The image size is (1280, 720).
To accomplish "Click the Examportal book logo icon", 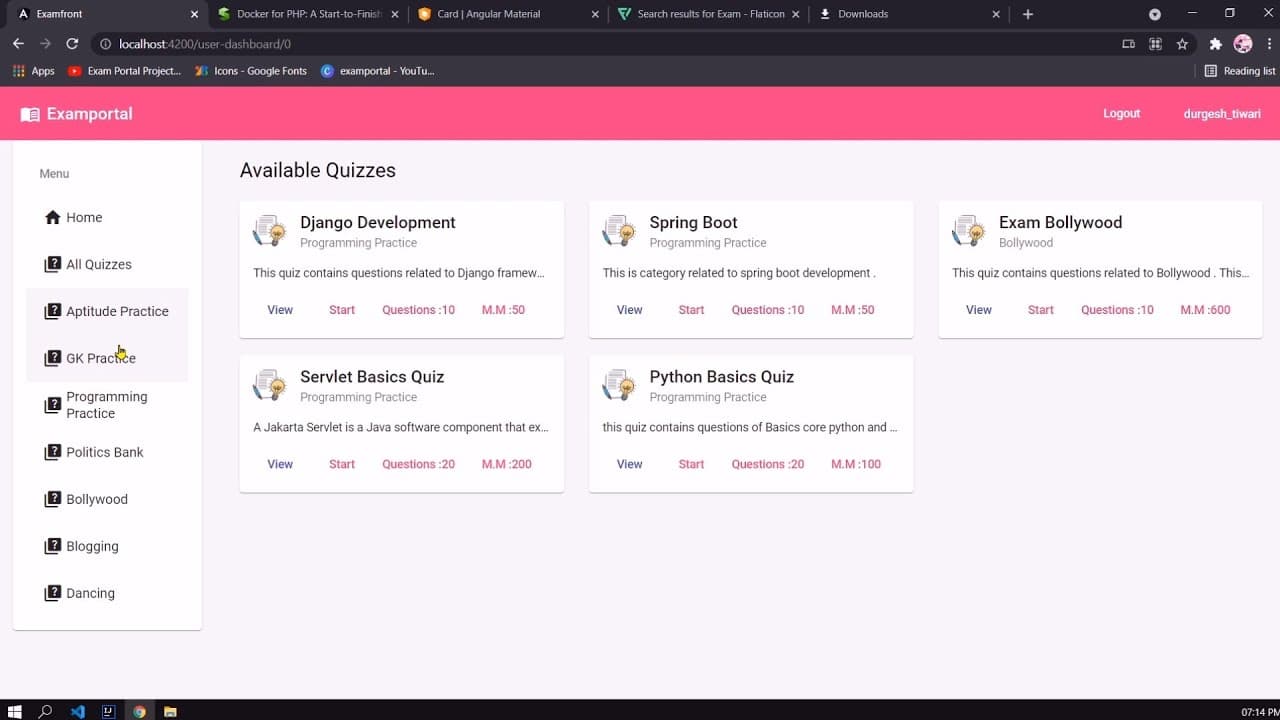I will 30,114.
